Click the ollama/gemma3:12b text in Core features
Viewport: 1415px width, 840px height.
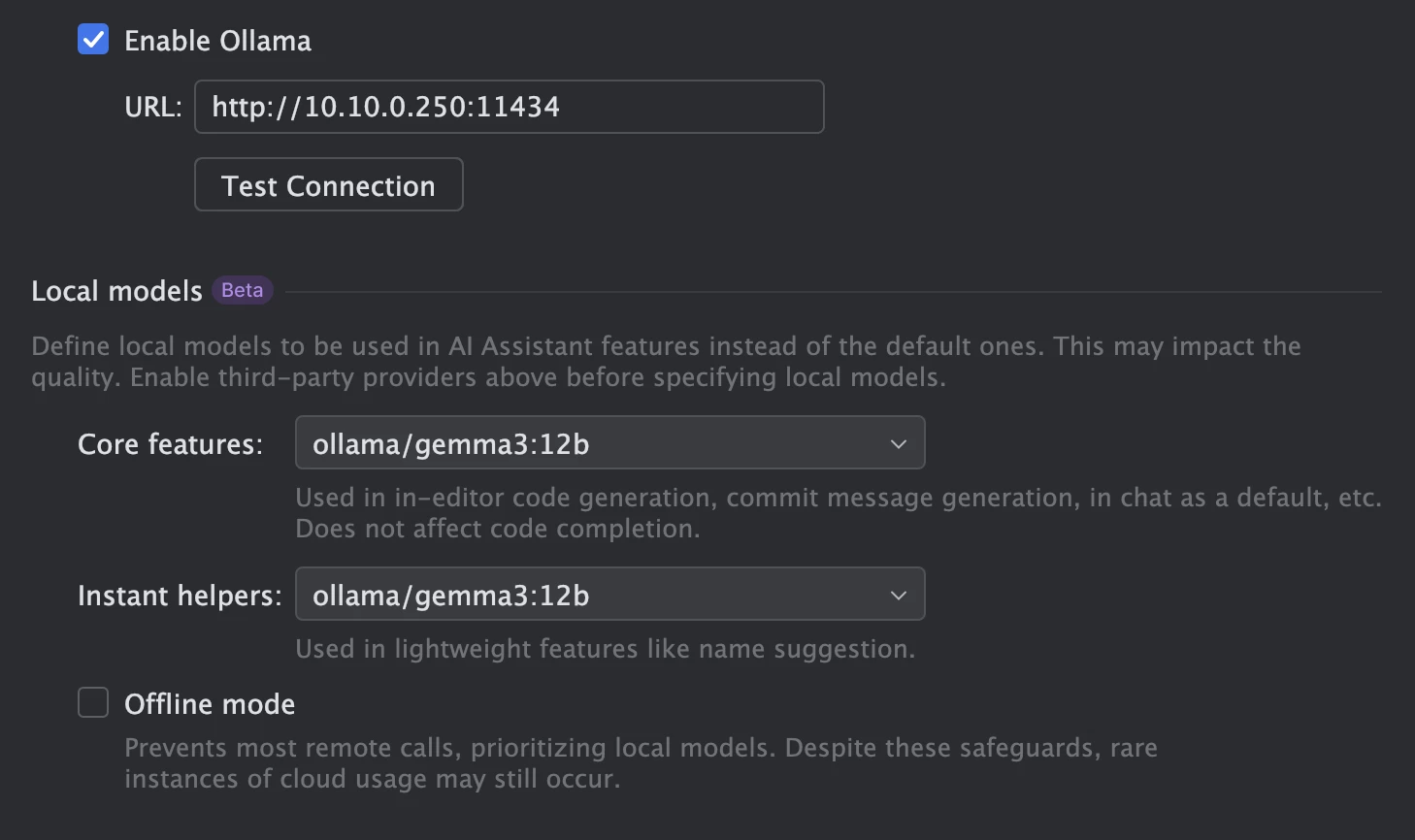451,444
